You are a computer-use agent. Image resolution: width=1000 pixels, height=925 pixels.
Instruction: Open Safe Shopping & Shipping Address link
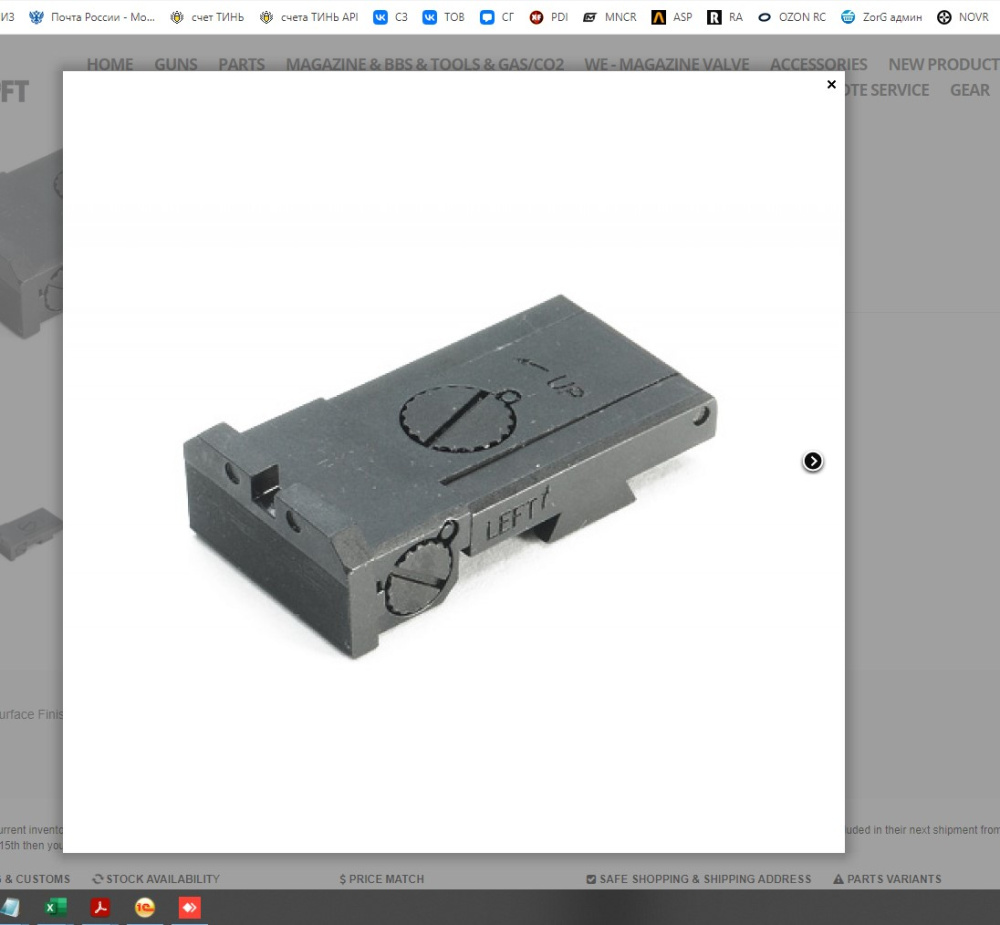(x=699, y=879)
